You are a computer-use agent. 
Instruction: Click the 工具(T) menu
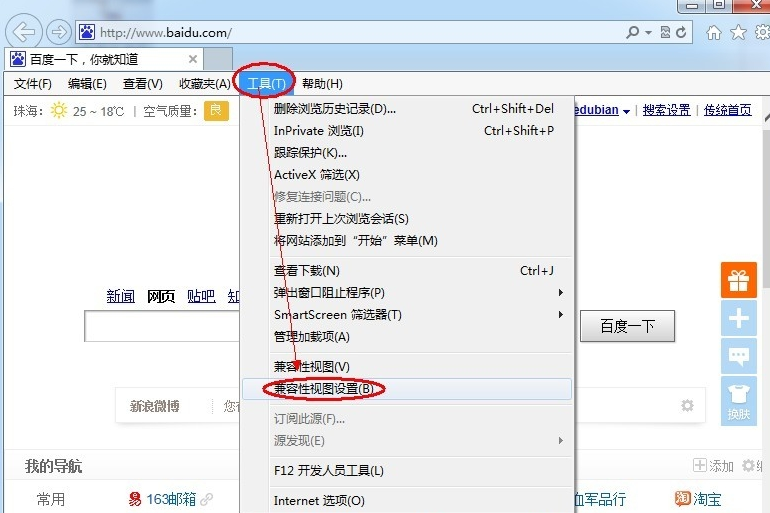(x=266, y=84)
